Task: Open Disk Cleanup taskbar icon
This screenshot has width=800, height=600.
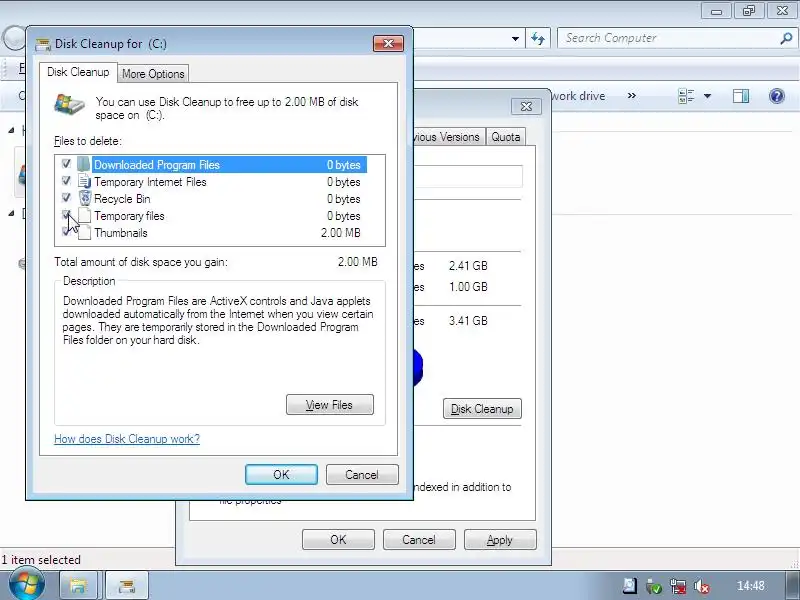Action: click(127, 585)
